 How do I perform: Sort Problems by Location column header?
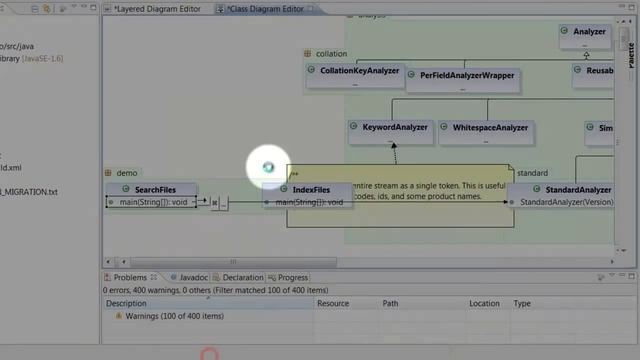point(487,303)
